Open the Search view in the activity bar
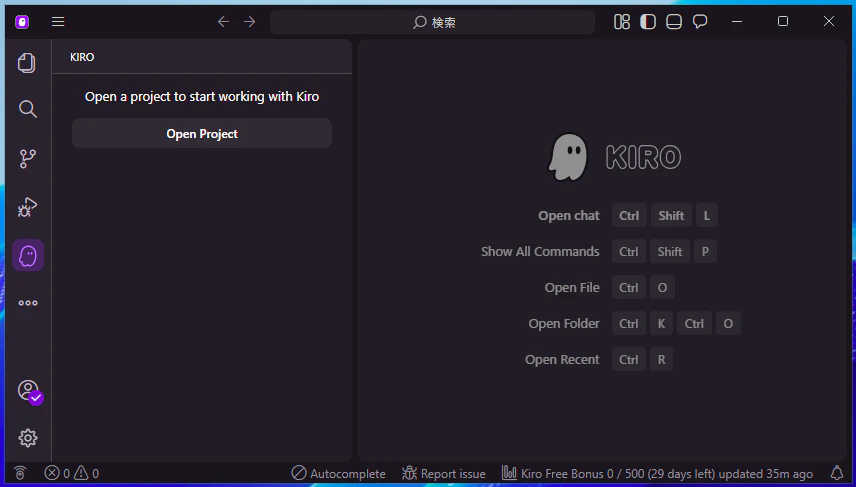 pos(27,109)
